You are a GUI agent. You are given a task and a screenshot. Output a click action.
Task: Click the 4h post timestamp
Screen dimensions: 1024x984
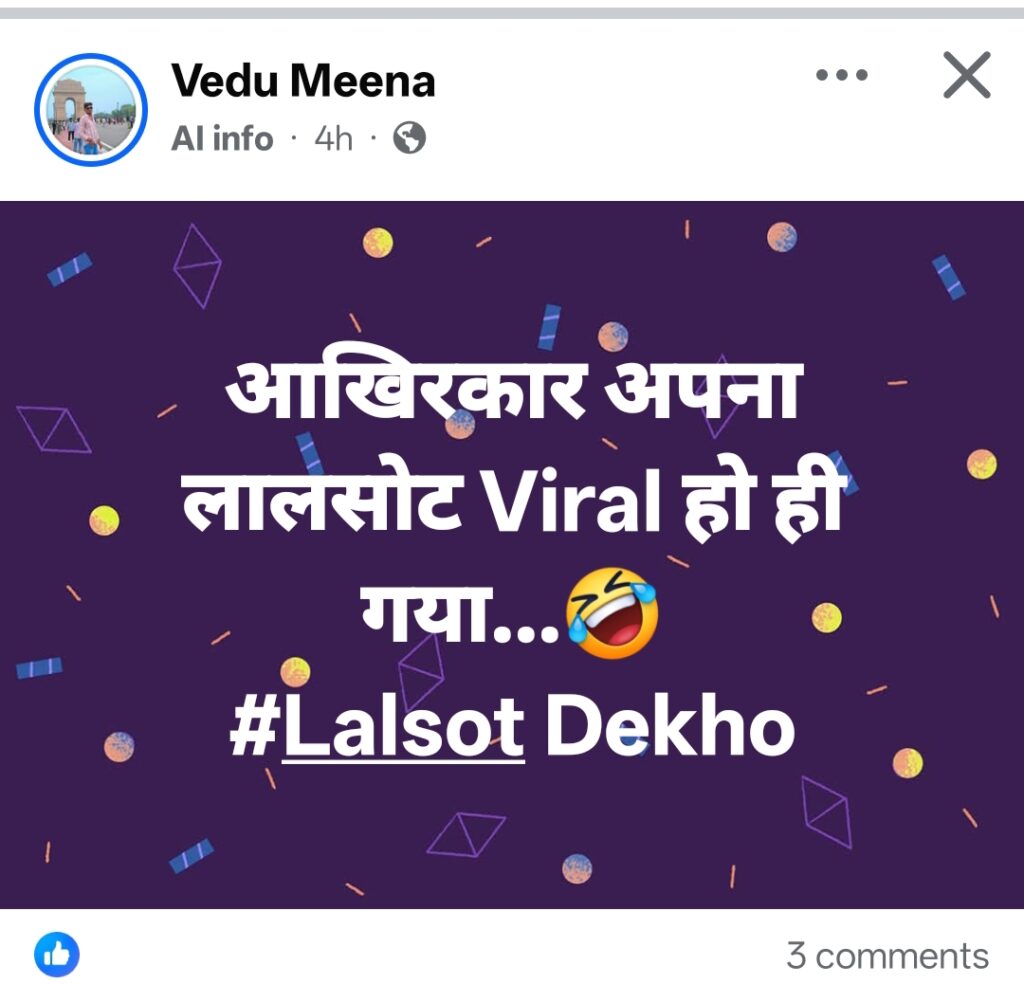click(x=333, y=139)
